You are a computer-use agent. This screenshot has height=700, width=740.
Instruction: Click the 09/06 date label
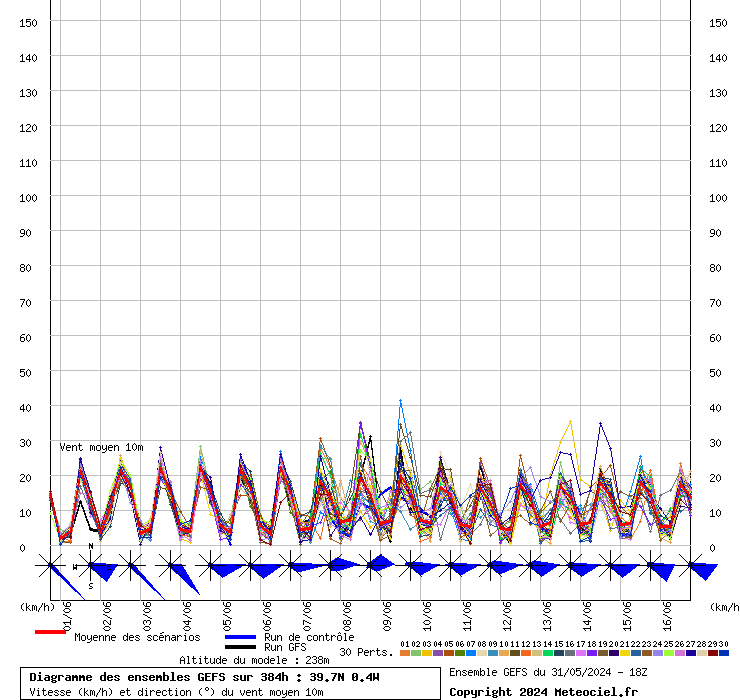[387, 613]
